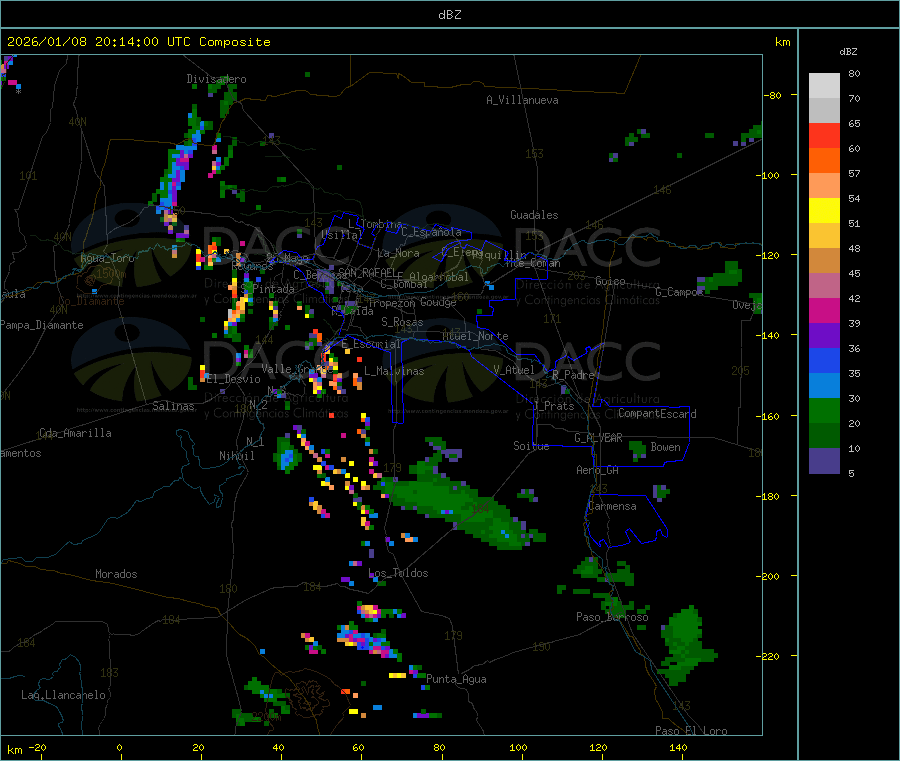Click the Atuel_Norte label
Screen dimensions: 900x761
tap(475, 336)
